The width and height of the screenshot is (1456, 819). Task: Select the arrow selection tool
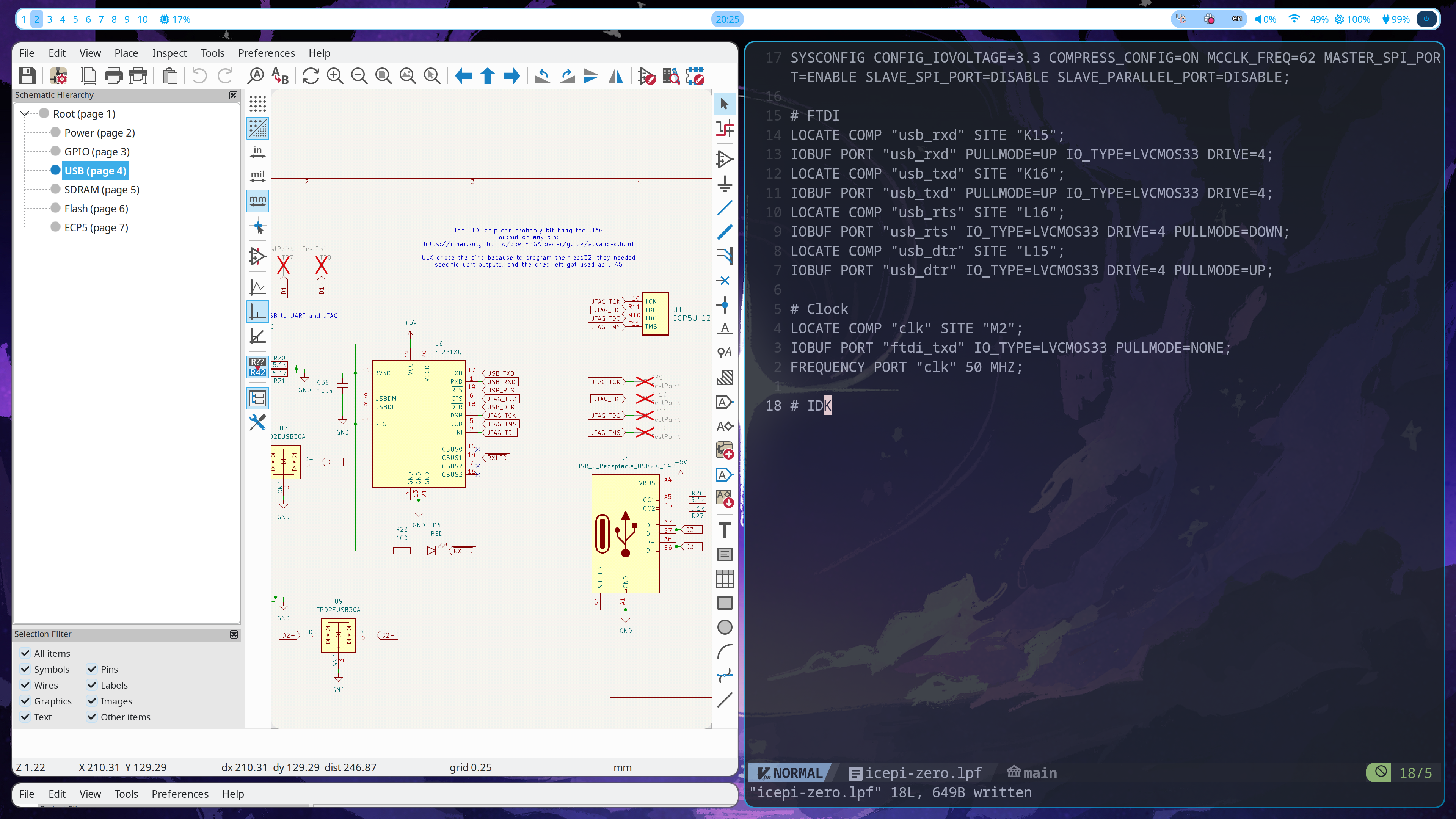pos(725,104)
